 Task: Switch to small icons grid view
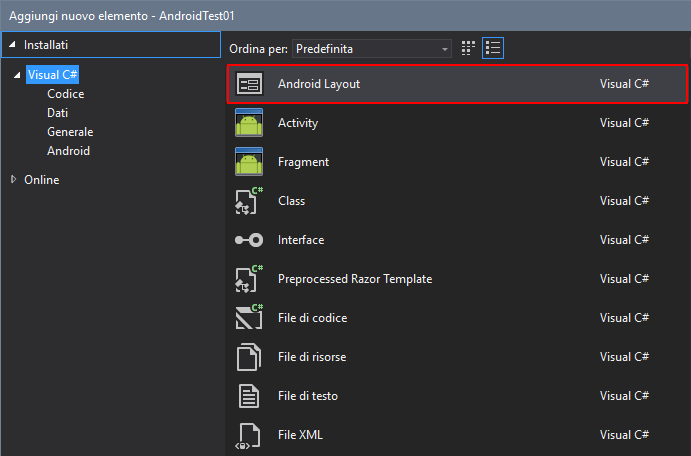468,48
